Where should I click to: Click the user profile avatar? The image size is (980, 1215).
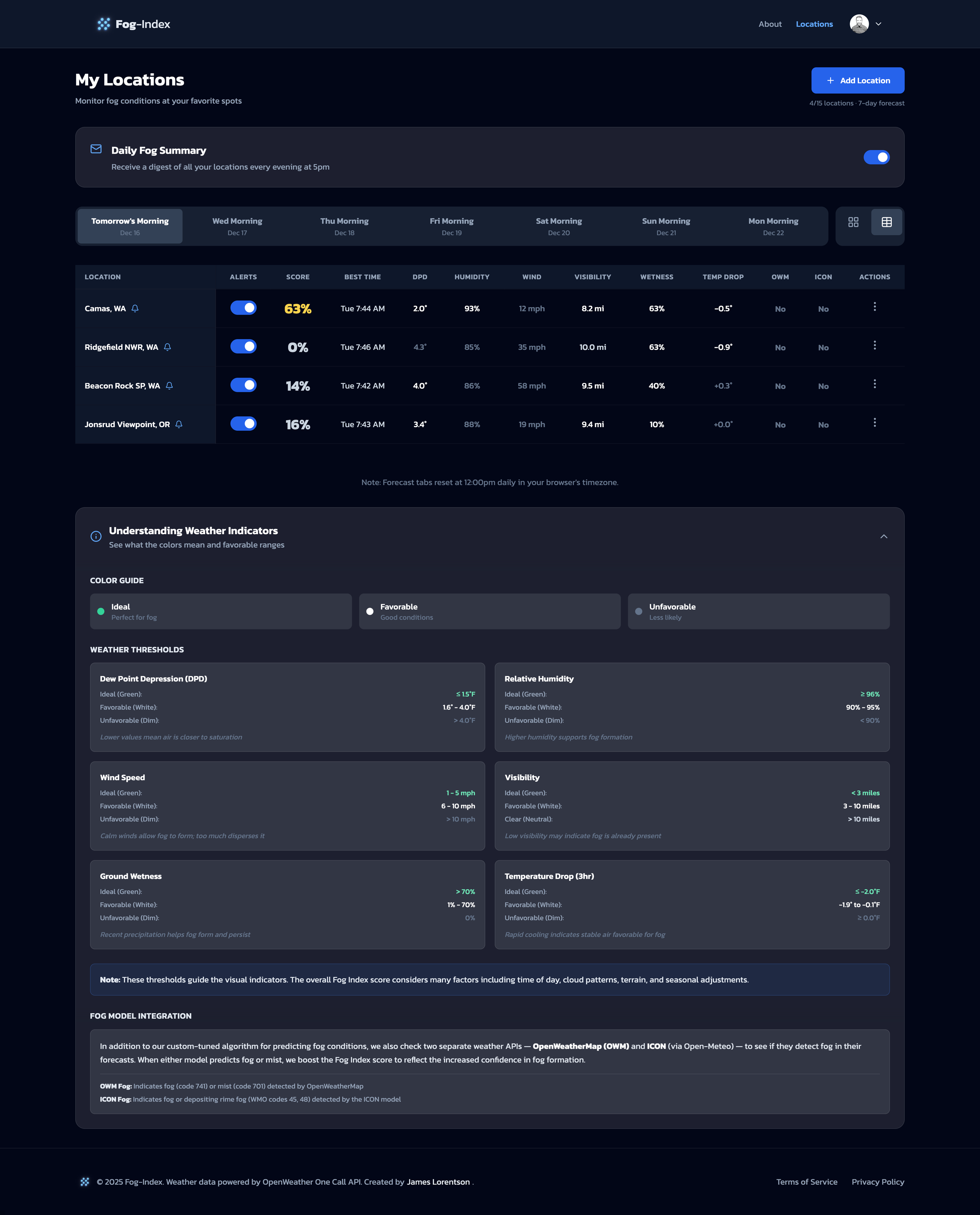(x=858, y=24)
